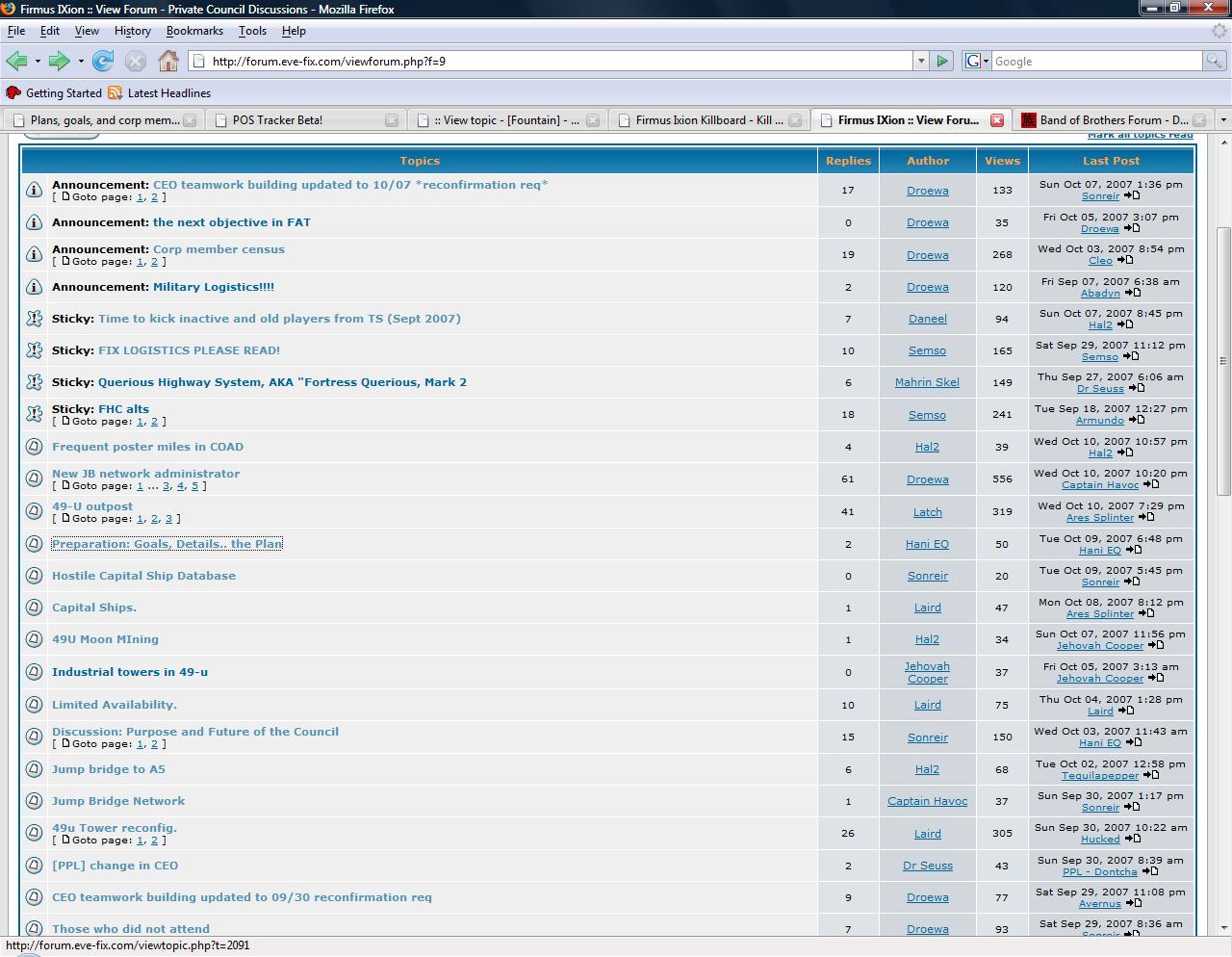
Task: Open the Latest Headlines feed bookmark
Action: click(x=159, y=93)
